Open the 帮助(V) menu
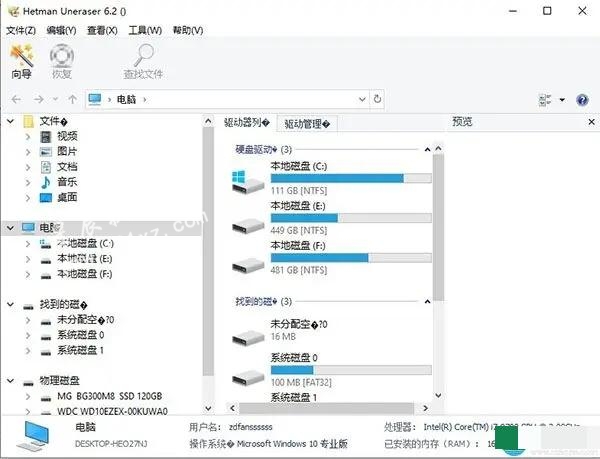This screenshot has height=459, width=600. coord(188,31)
